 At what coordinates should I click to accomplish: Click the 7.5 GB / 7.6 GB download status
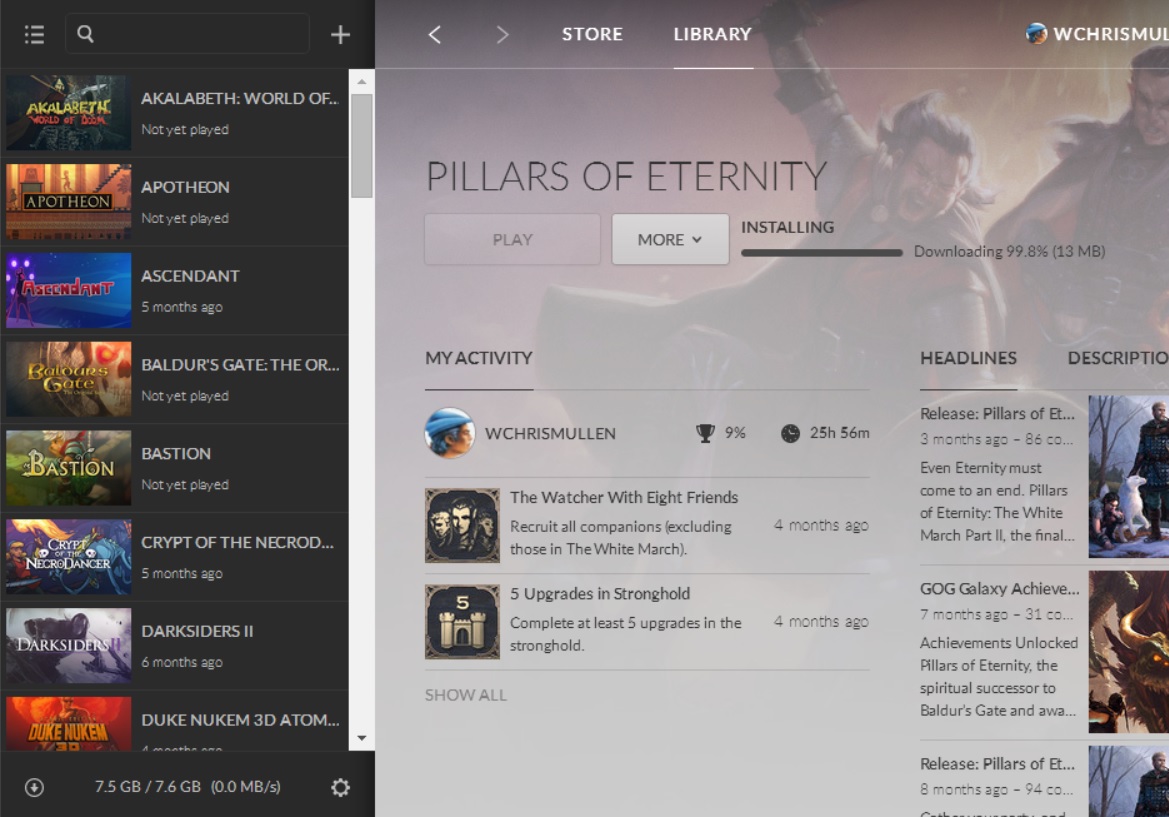[x=148, y=786]
